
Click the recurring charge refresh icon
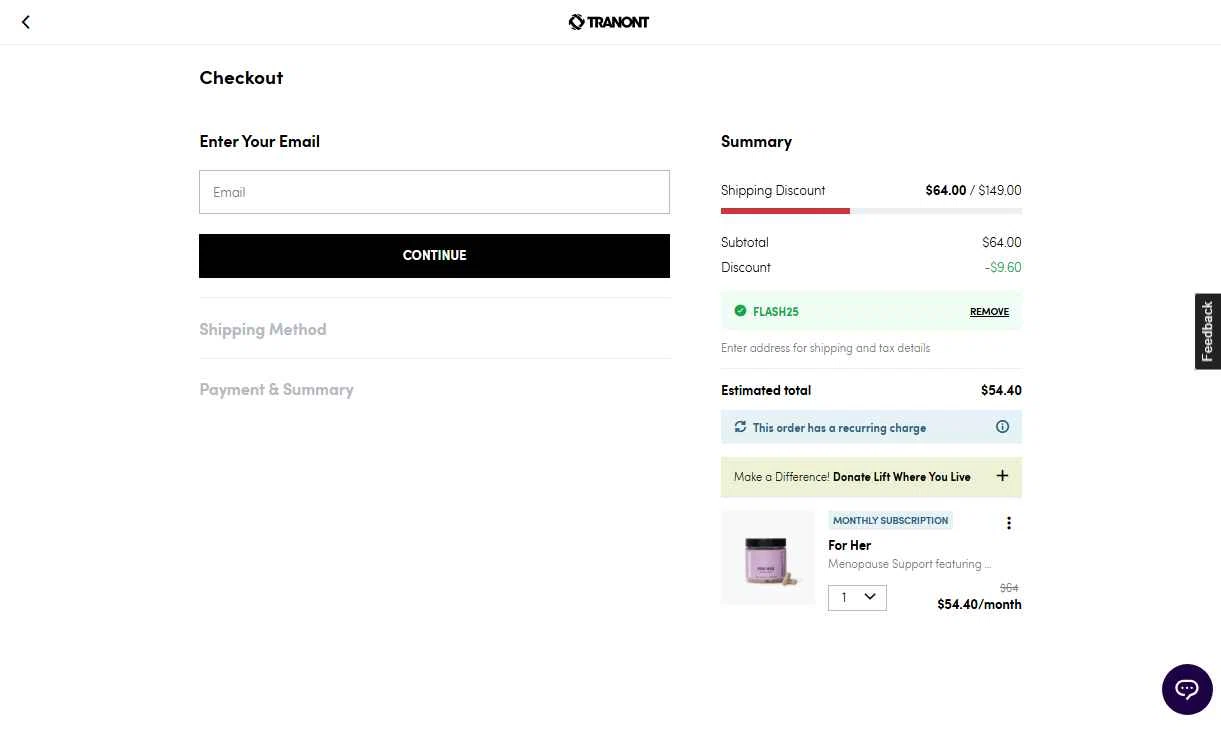(x=740, y=427)
